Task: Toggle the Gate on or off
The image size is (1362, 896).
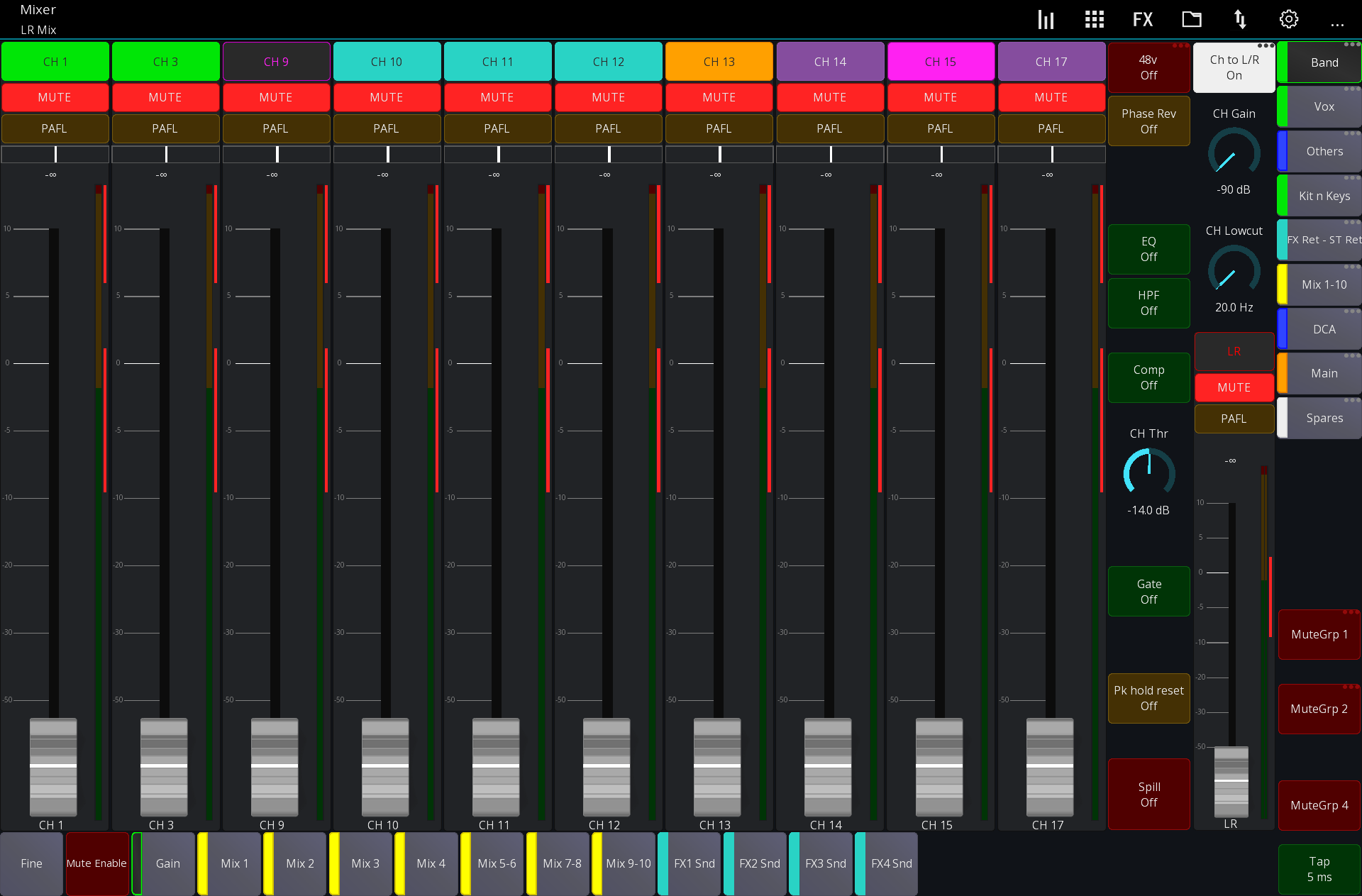Action: [x=1148, y=592]
